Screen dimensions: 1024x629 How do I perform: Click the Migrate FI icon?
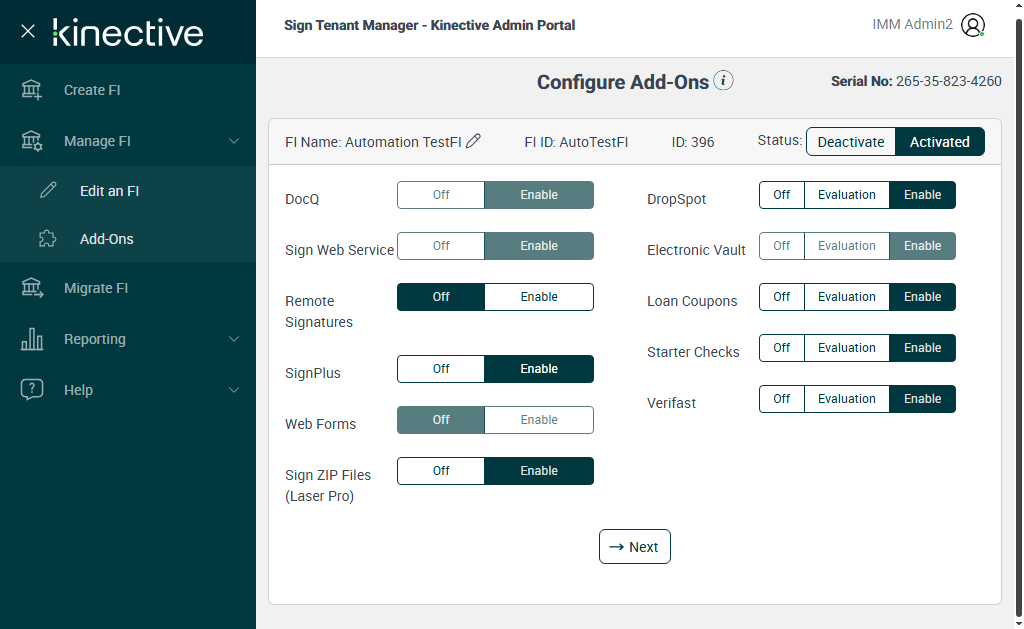[31, 287]
